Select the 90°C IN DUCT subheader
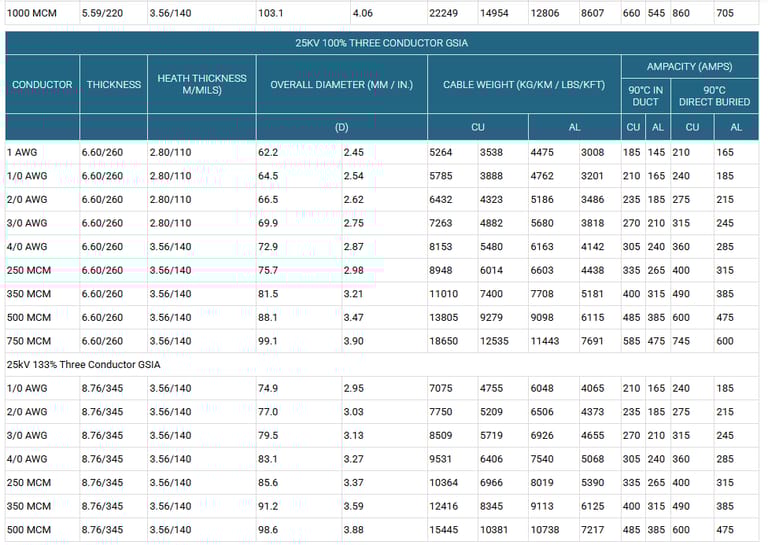Viewport: 768px width, 545px height. [x=644, y=96]
